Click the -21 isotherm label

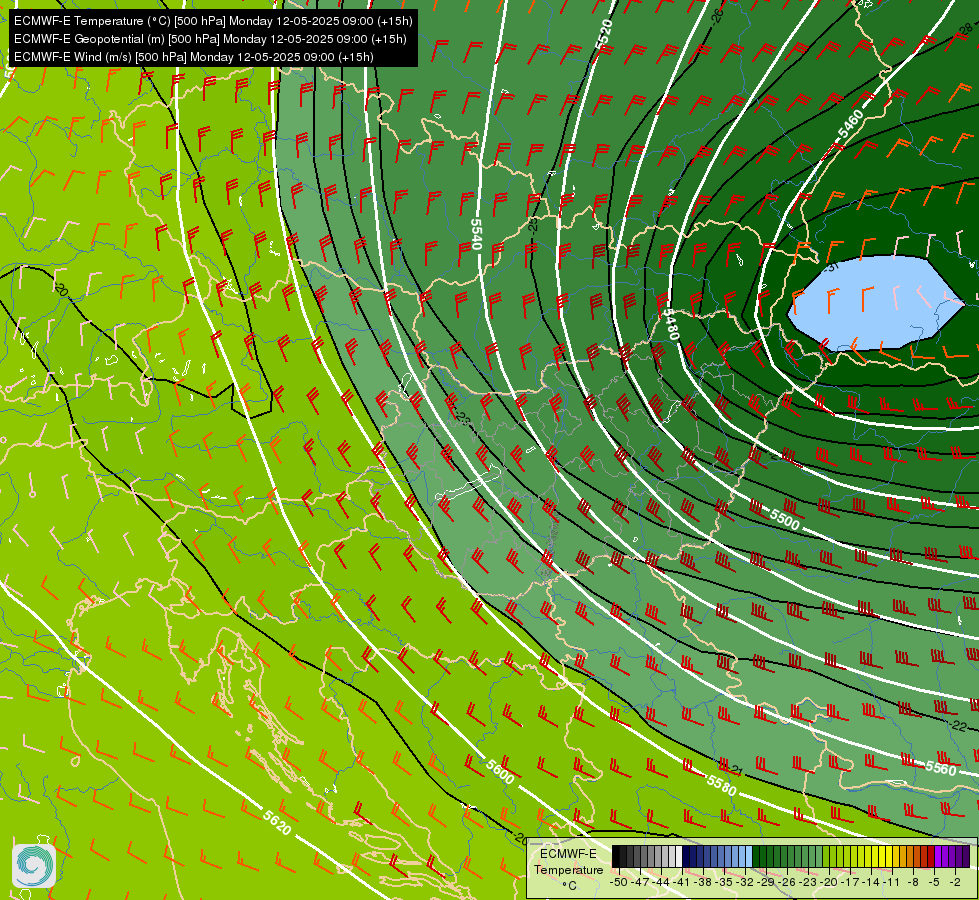[734, 771]
